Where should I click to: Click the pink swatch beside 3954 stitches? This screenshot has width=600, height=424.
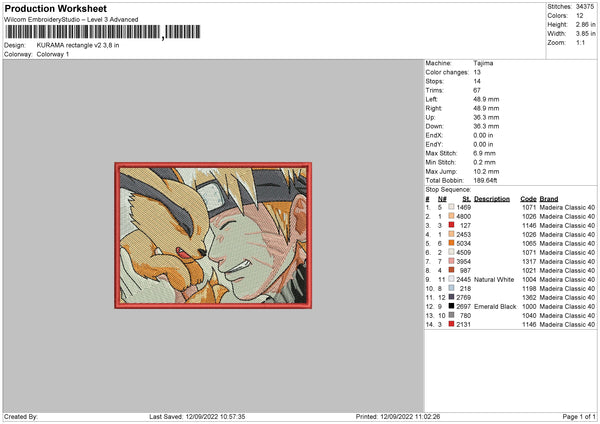point(452,261)
